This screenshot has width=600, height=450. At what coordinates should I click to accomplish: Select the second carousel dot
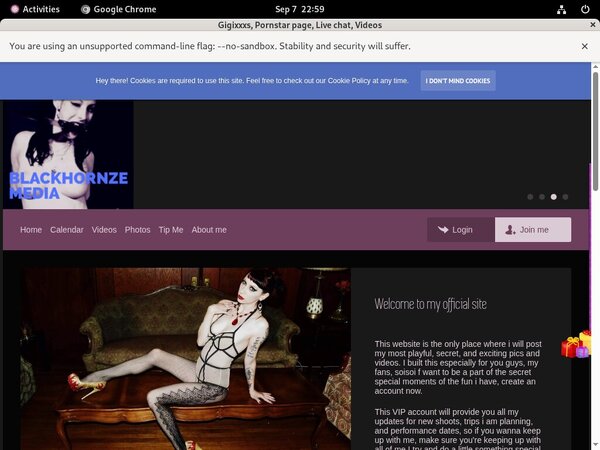541,197
